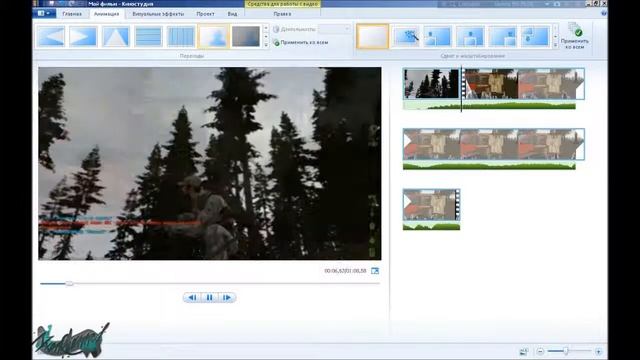Select the automatic magic-wand pan and zoom
The image size is (640, 360).
coord(406,36)
